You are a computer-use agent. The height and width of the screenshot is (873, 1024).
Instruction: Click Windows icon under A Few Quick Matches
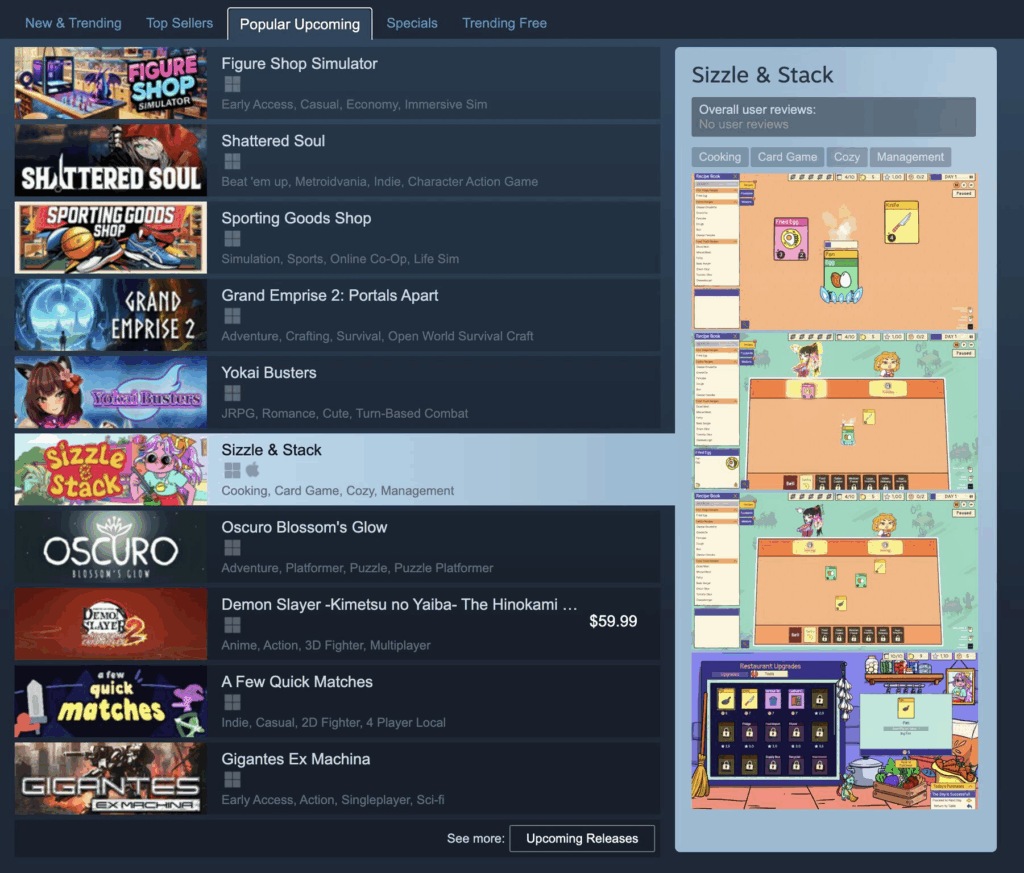[x=232, y=702]
